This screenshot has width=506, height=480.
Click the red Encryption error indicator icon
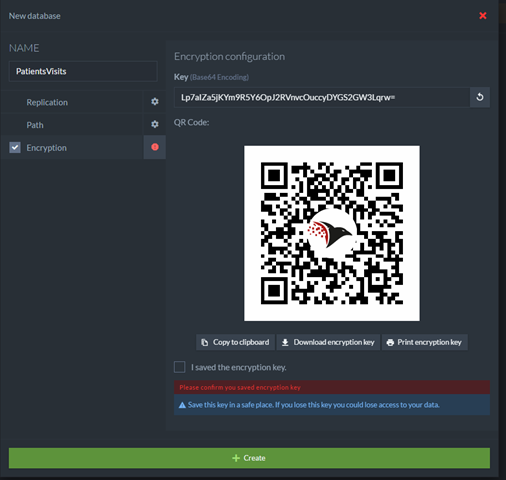coord(155,147)
